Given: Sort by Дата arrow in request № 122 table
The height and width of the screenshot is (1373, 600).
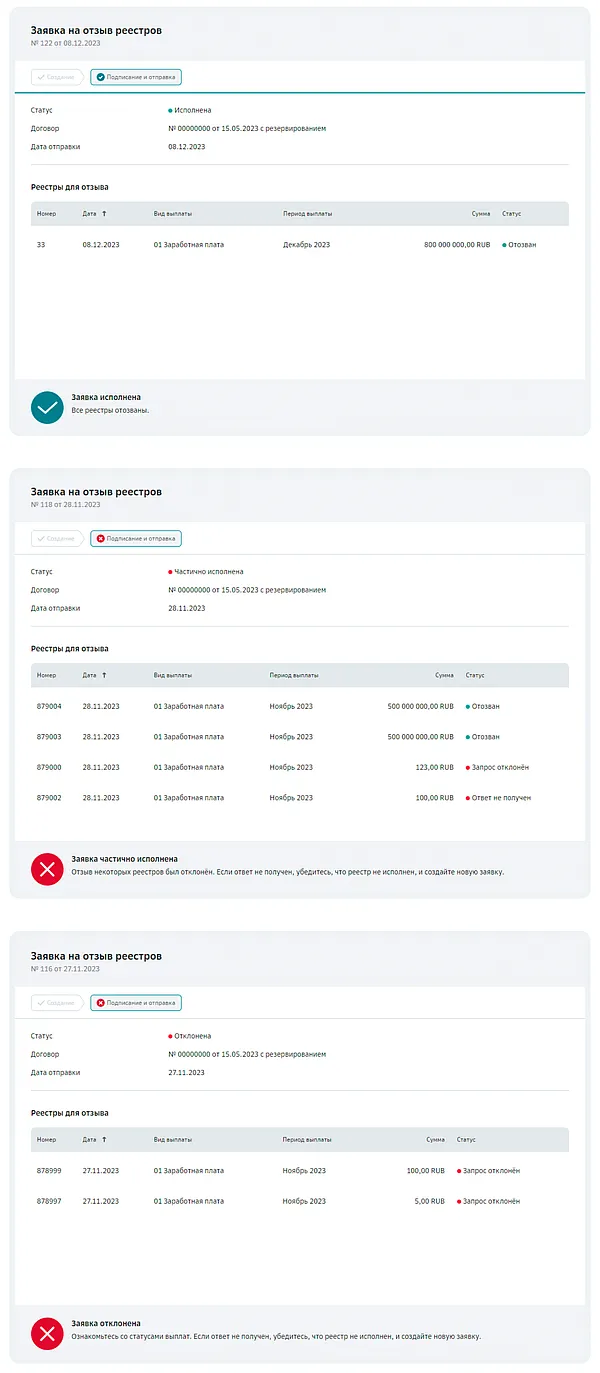Looking at the screenshot, I should [104, 214].
